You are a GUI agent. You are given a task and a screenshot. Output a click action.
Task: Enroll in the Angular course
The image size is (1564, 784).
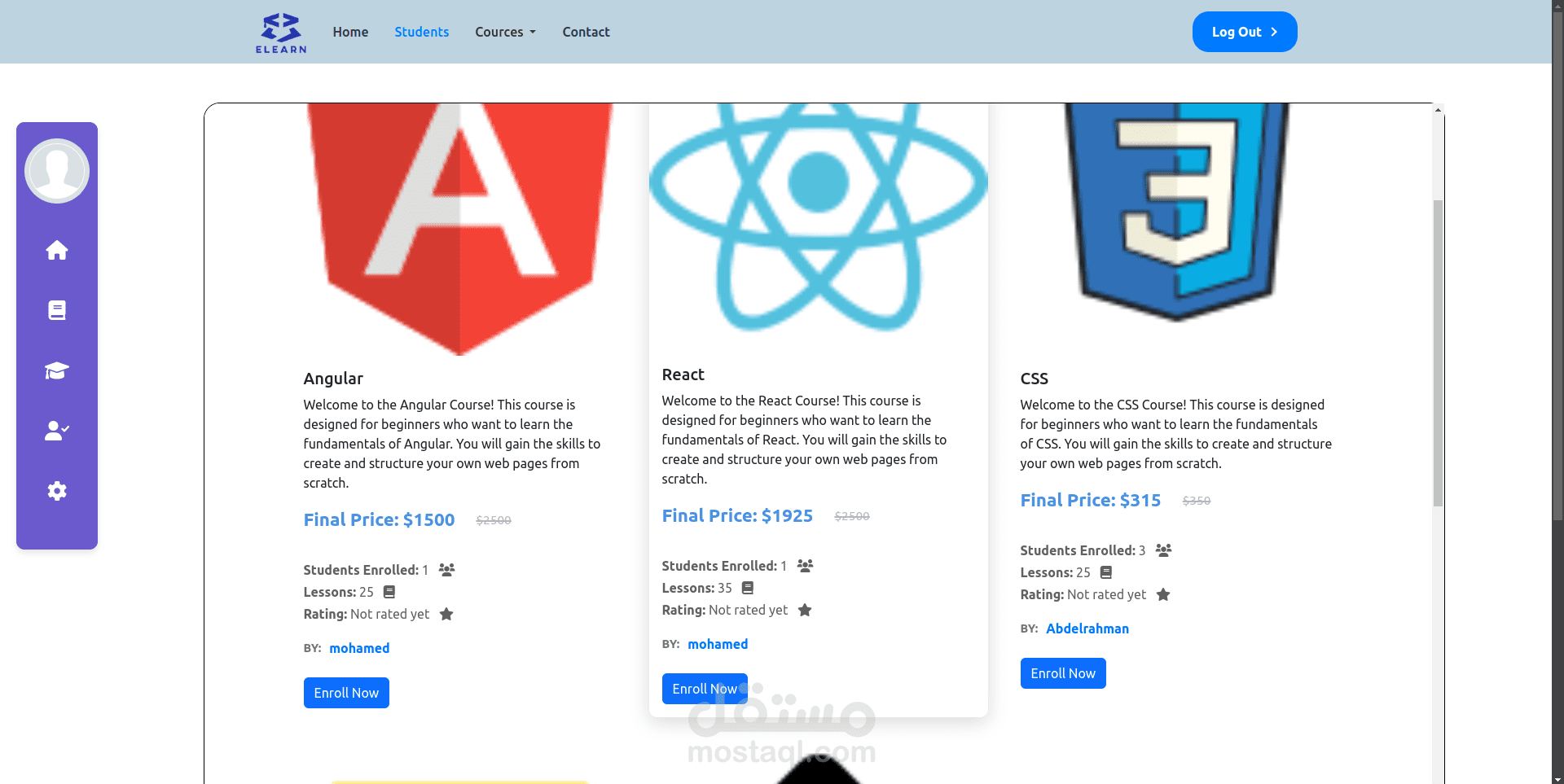(346, 693)
